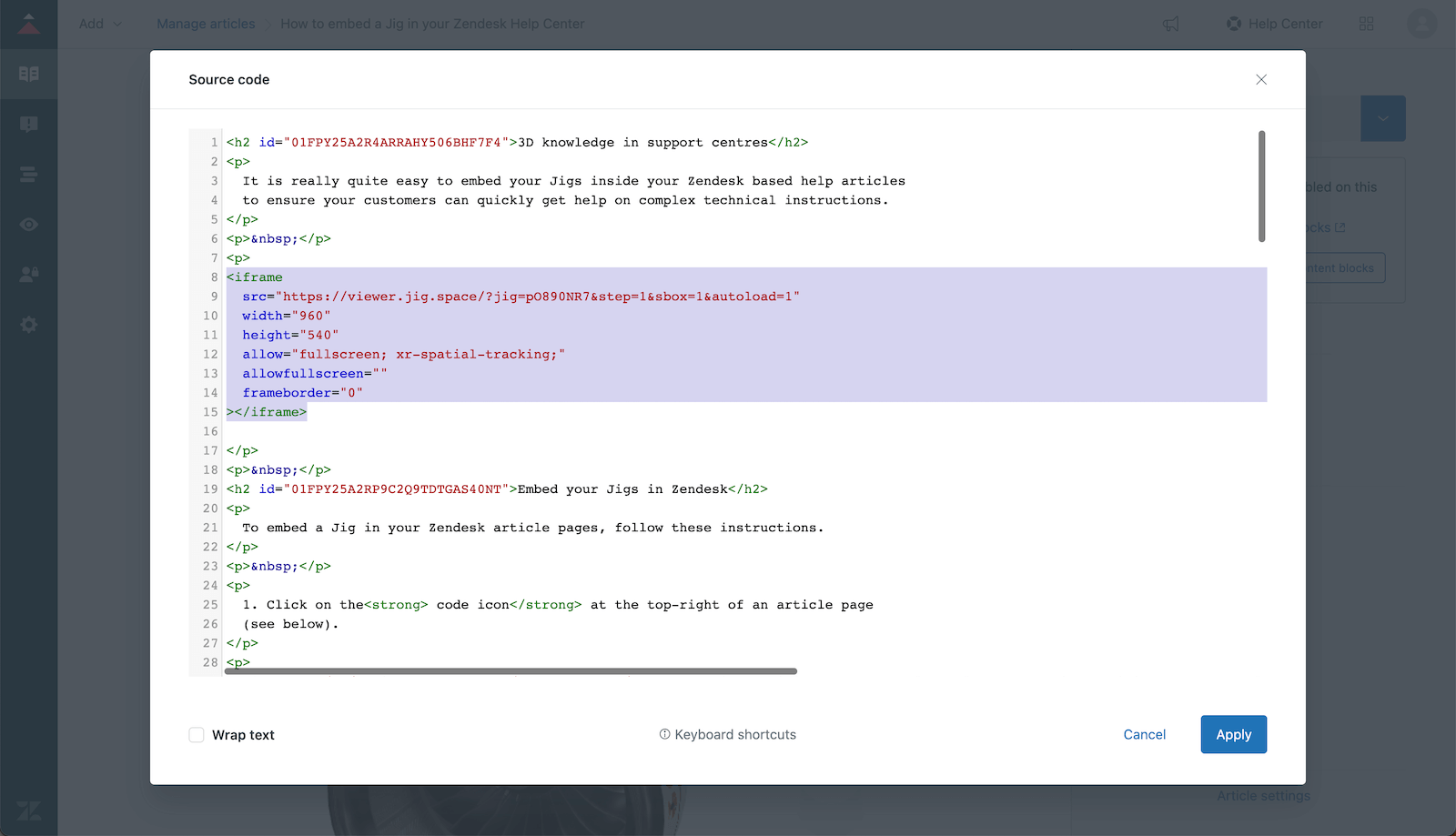The height and width of the screenshot is (836, 1456).
Task: Apply the source code changes
Action: coord(1234,734)
